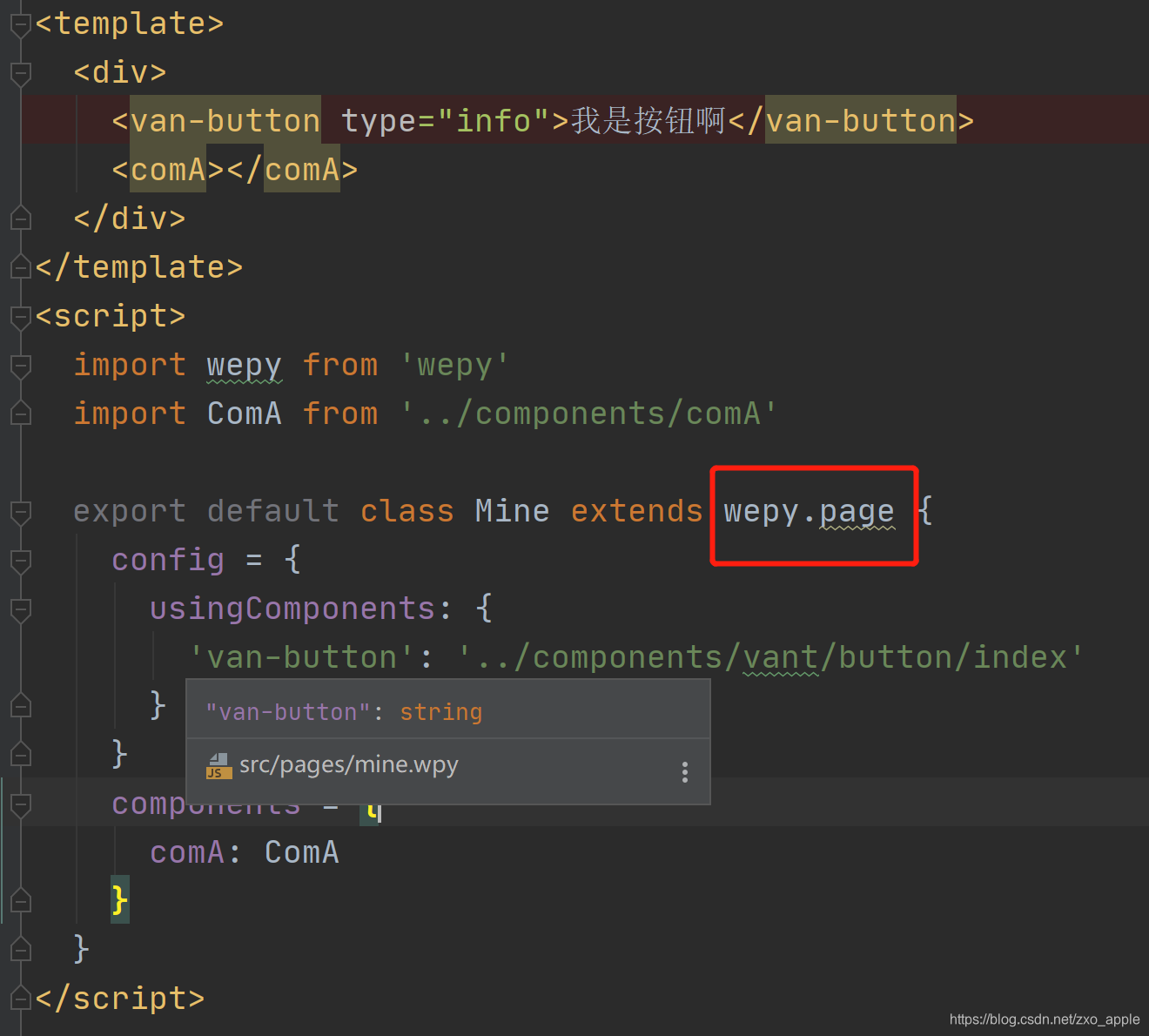1149x1036 pixels.
Task: Click the closing van-button tag name
Action: (860, 120)
